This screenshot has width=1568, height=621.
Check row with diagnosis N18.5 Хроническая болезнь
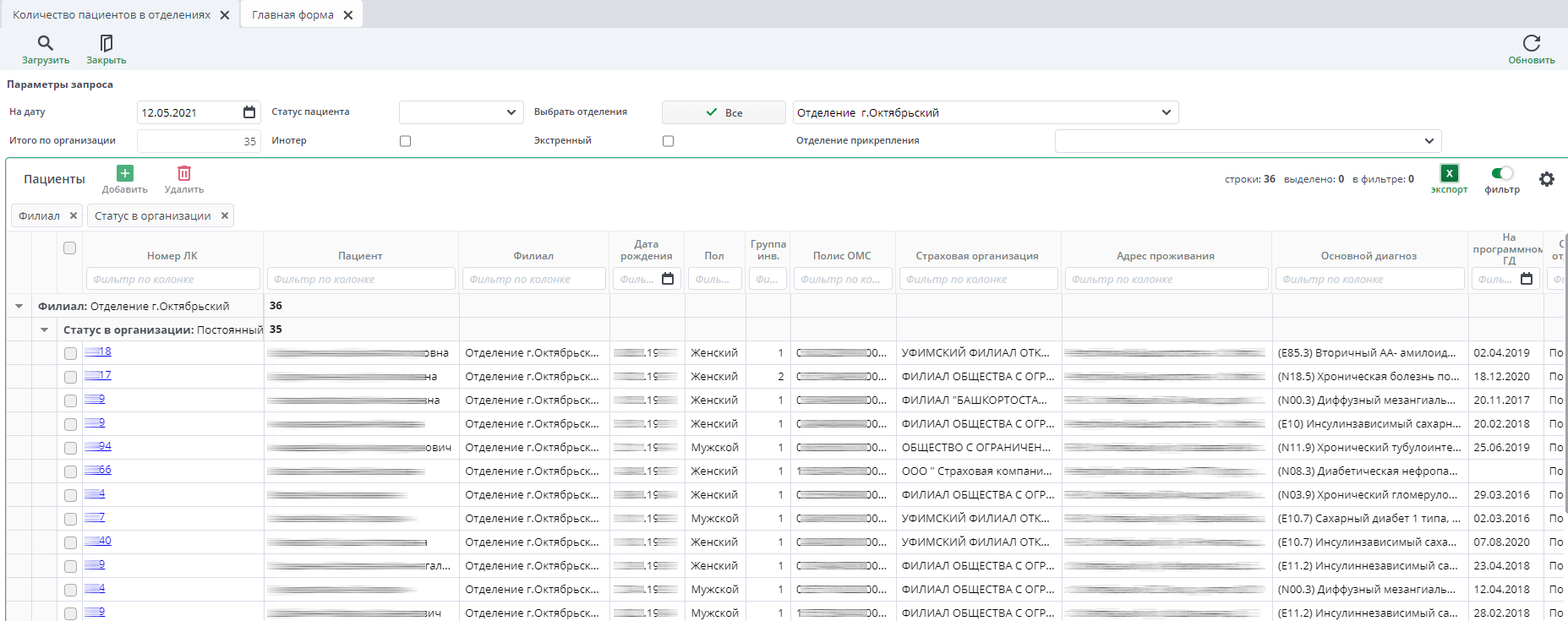point(70,377)
